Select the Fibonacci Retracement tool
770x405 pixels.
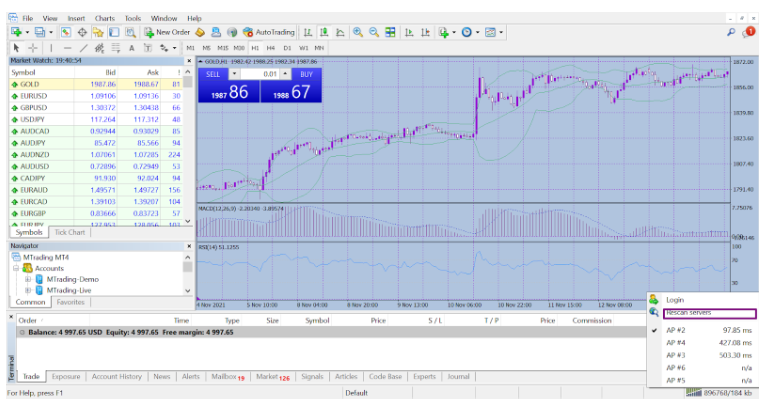point(115,48)
